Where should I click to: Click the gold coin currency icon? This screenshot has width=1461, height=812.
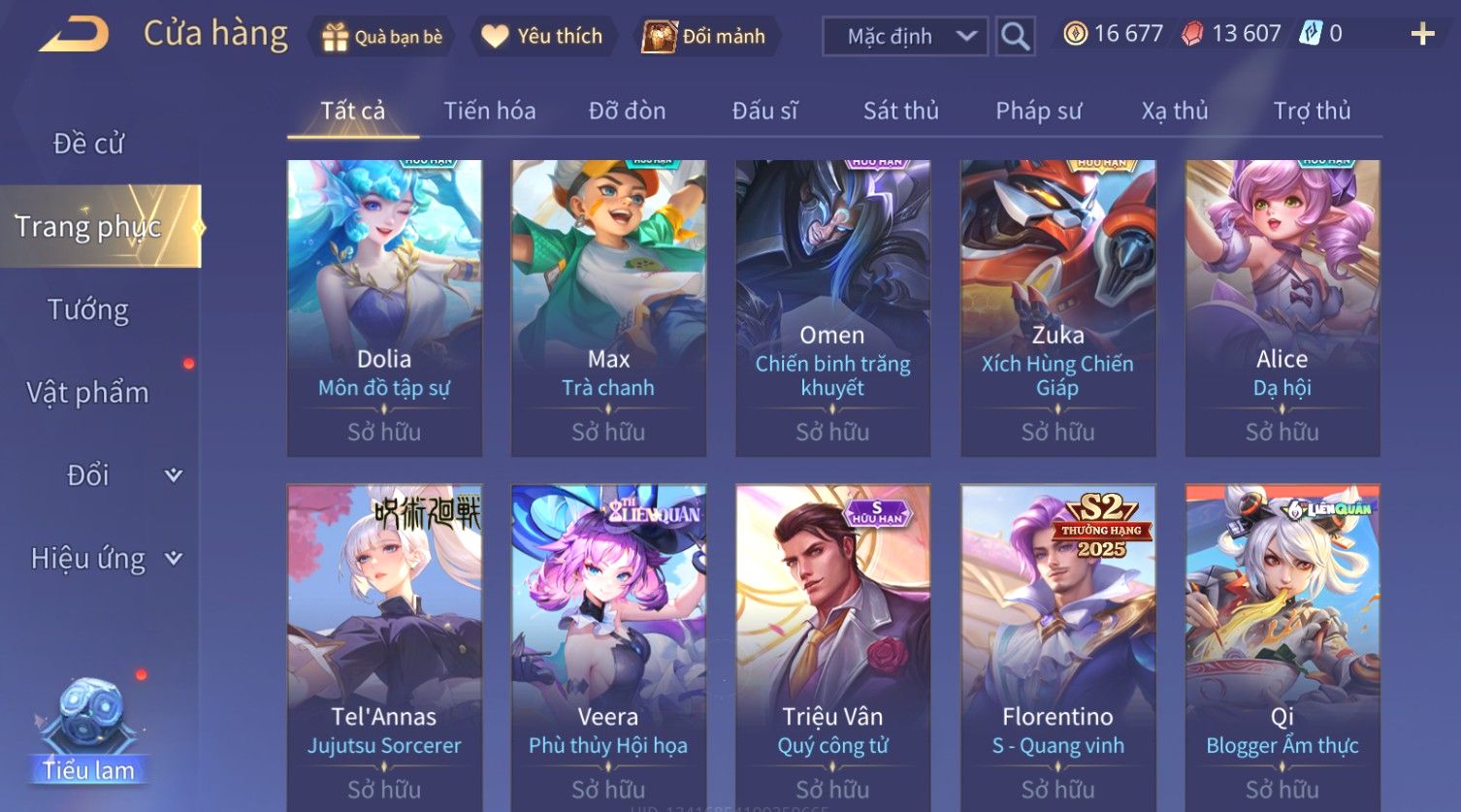coord(1075,34)
